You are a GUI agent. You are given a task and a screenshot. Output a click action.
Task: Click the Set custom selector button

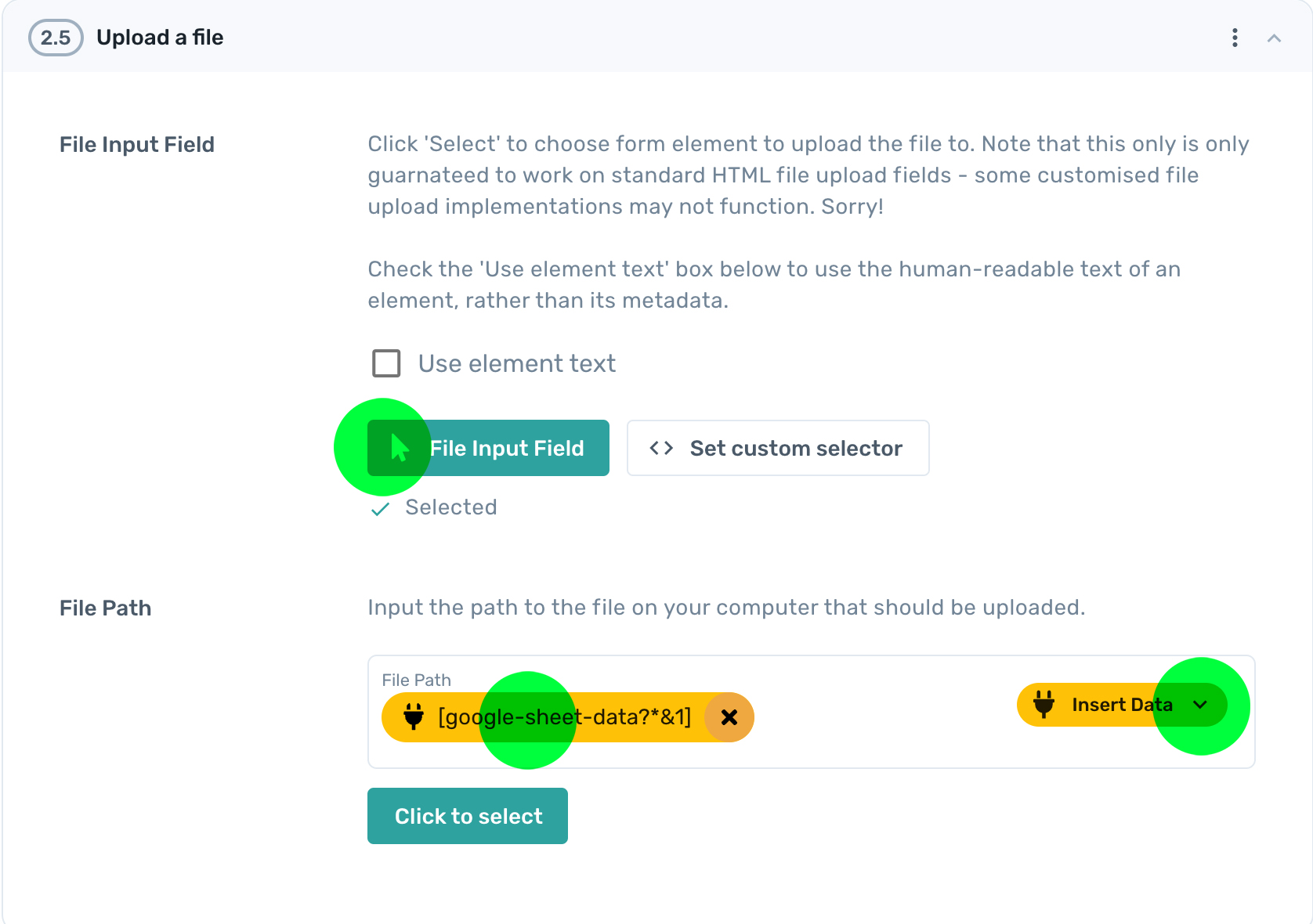(778, 448)
